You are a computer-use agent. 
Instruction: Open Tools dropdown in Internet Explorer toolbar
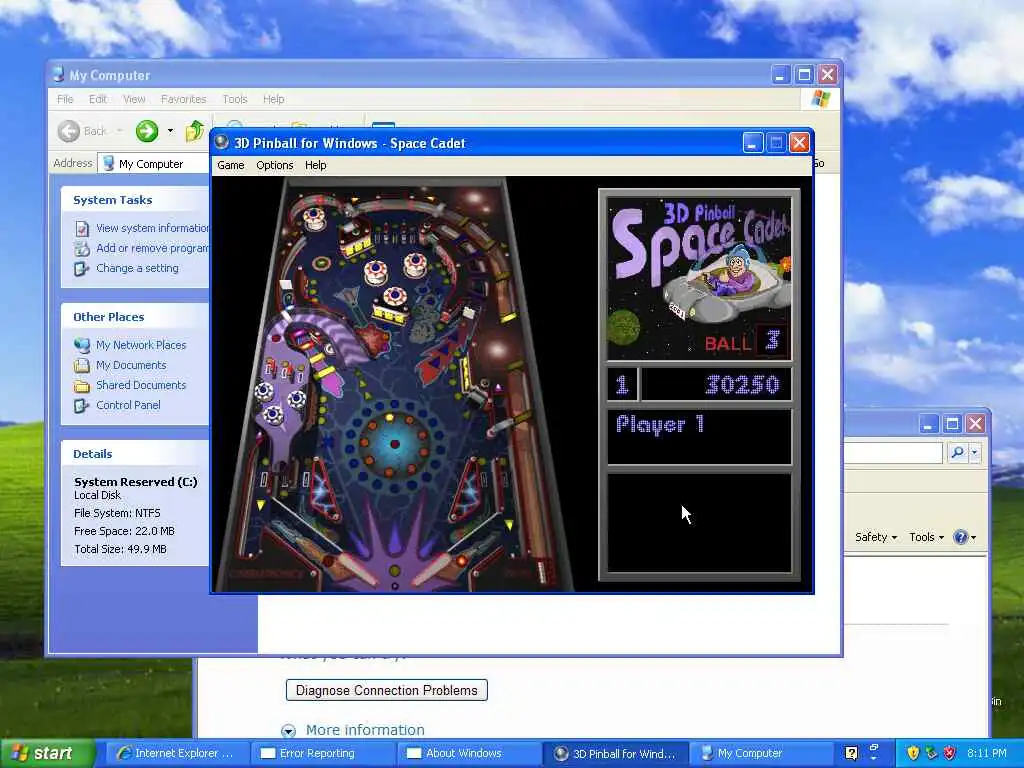(926, 537)
